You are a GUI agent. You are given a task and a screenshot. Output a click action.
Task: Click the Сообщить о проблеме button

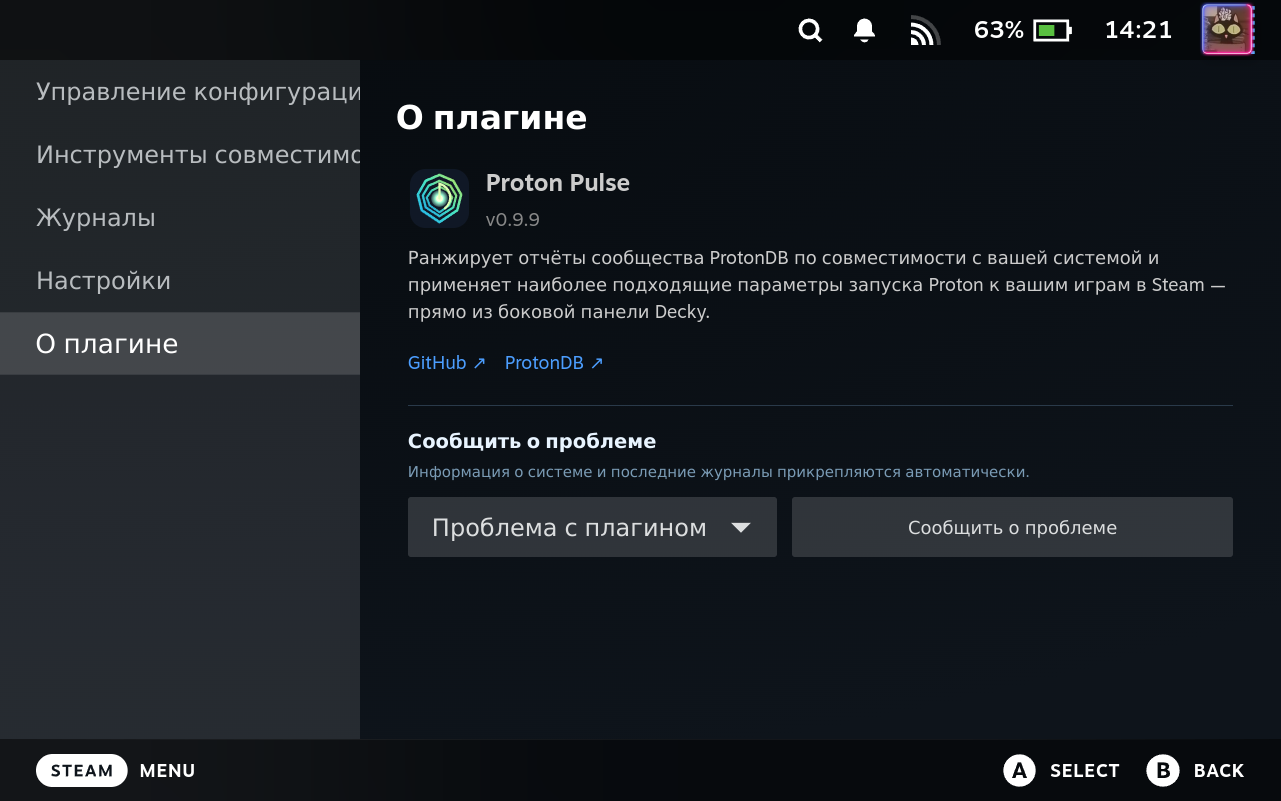[x=1012, y=527]
